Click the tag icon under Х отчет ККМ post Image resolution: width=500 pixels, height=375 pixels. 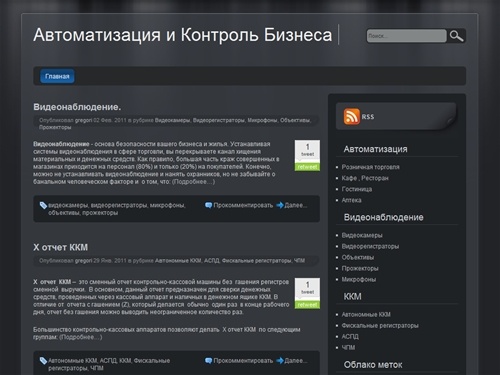click(x=43, y=361)
